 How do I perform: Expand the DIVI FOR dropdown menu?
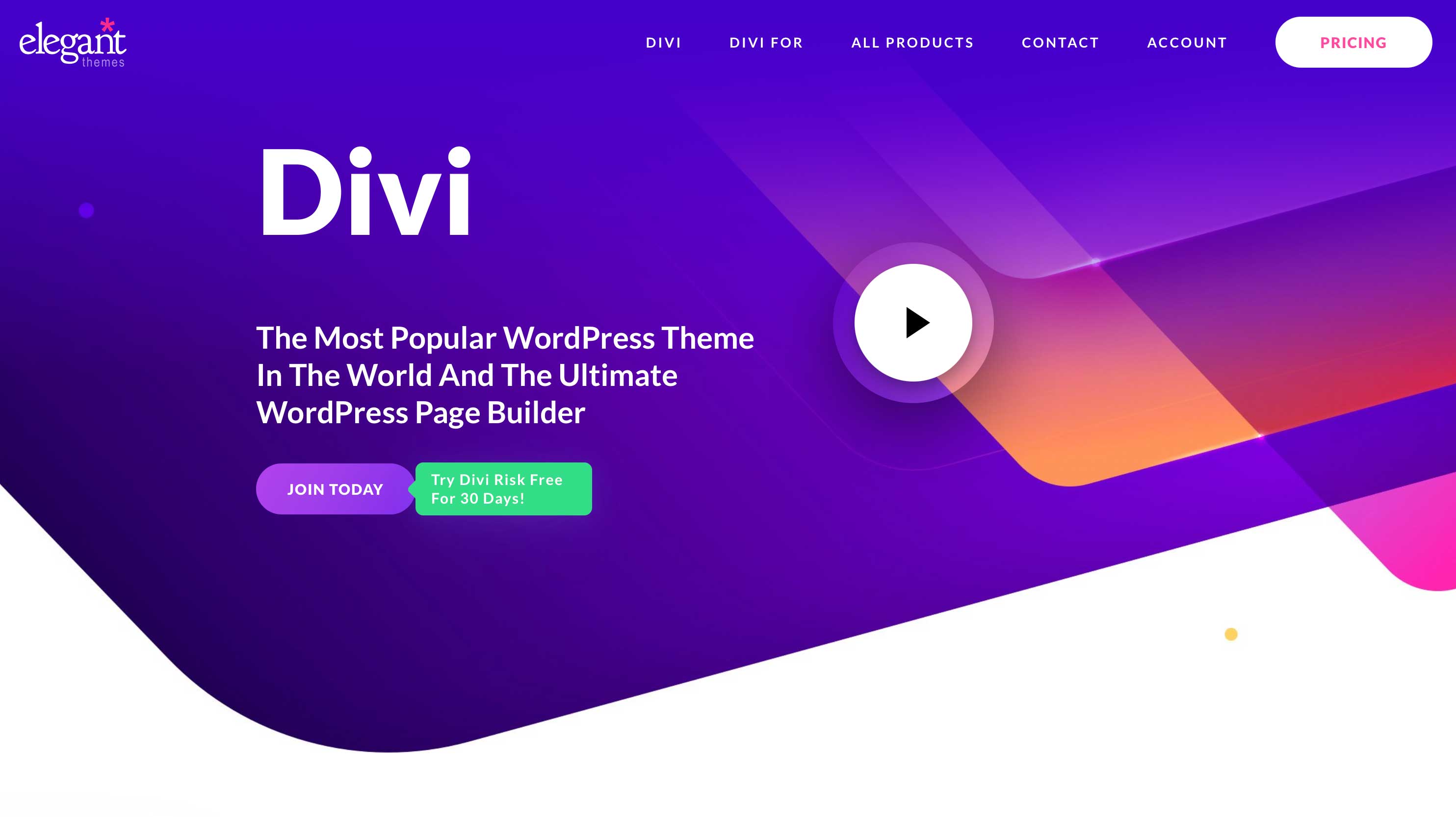[766, 42]
